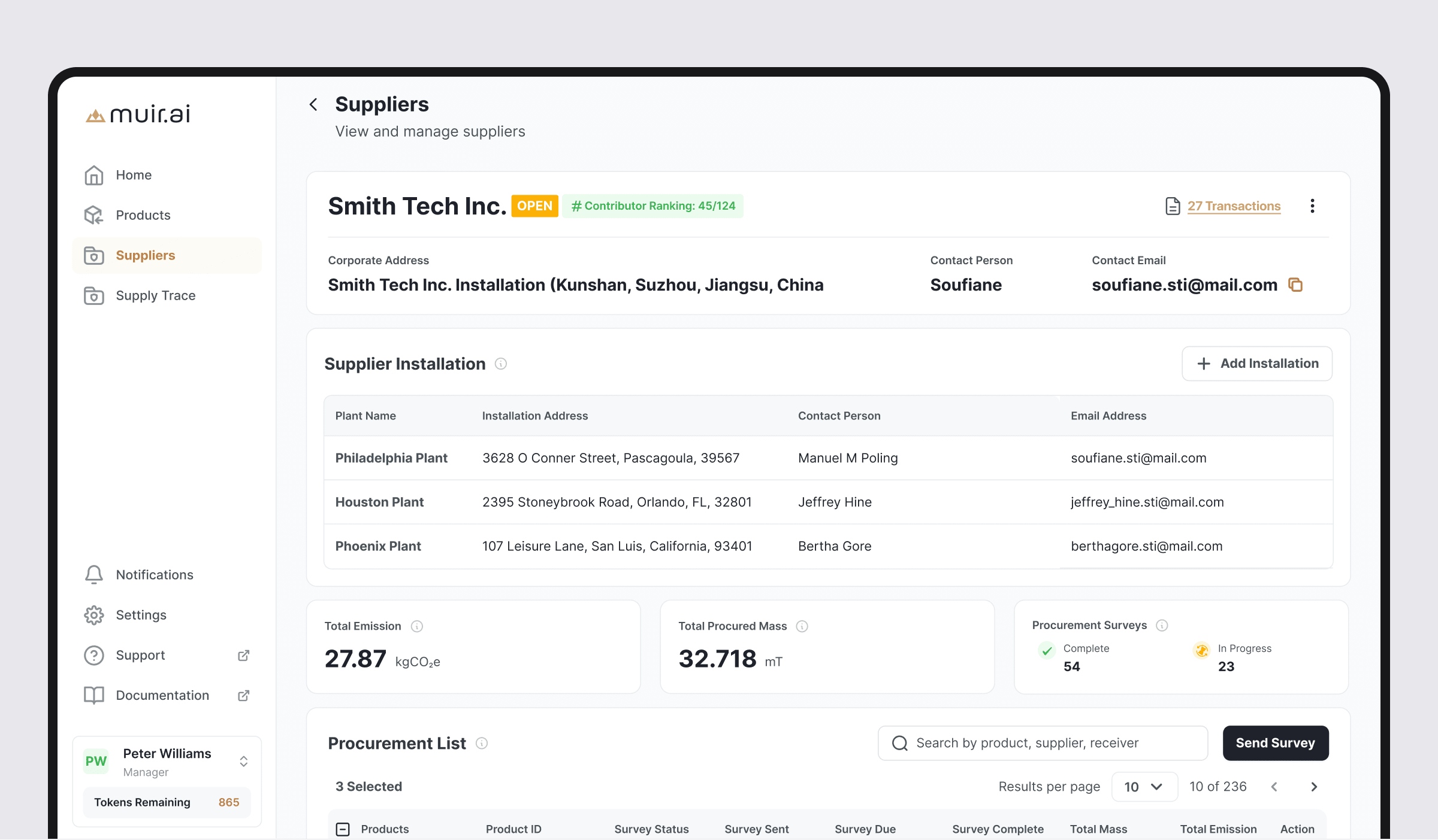The width and height of the screenshot is (1438, 840).
Task: Click the Support question mark icon
Action: pos(94,655)
